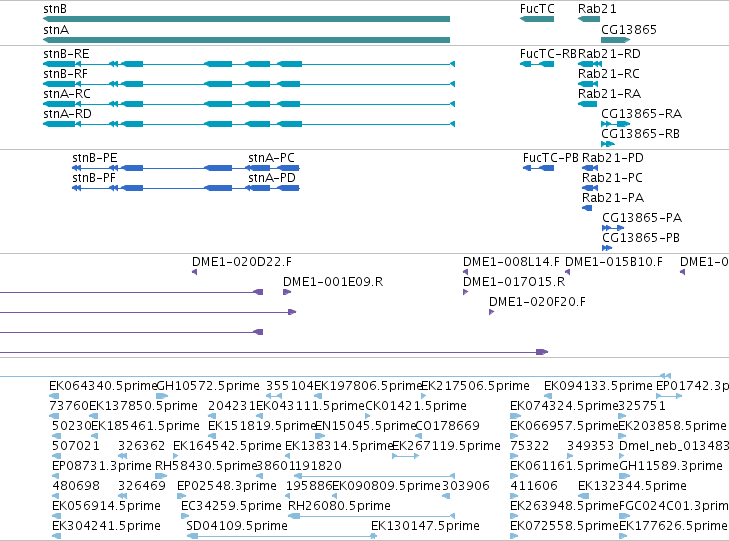Select the stnB gene span bar
This screenshot has height=541, width=729.
246,19
